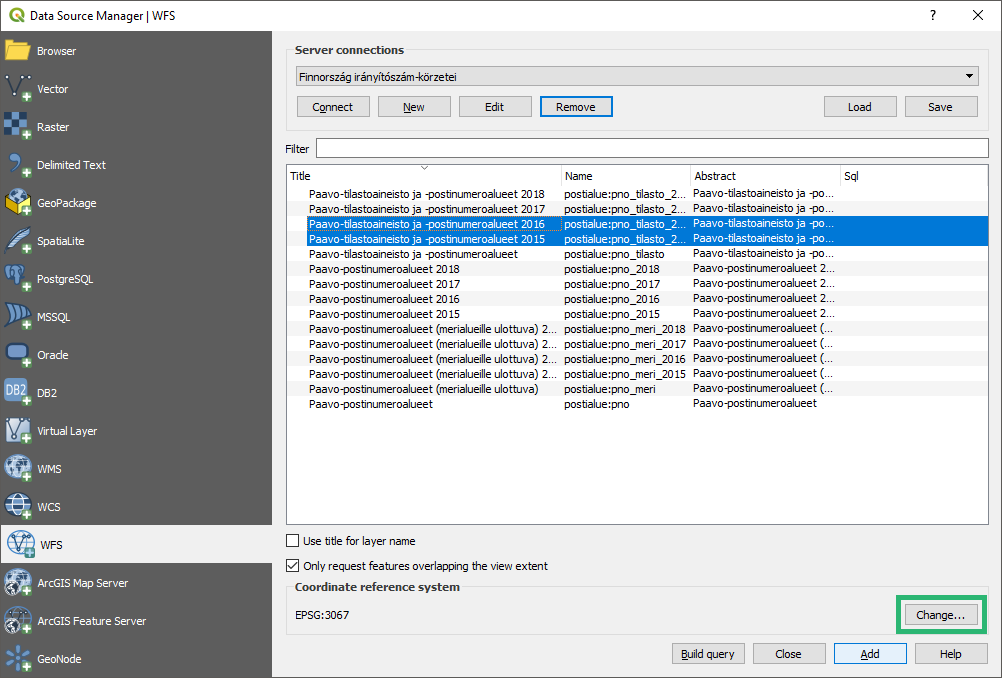Select row Paavo-tilastoaineisto ja -postinumeroalueet 2018
The width and height of the screenshot is (1002, 678).
coord(637,194)
